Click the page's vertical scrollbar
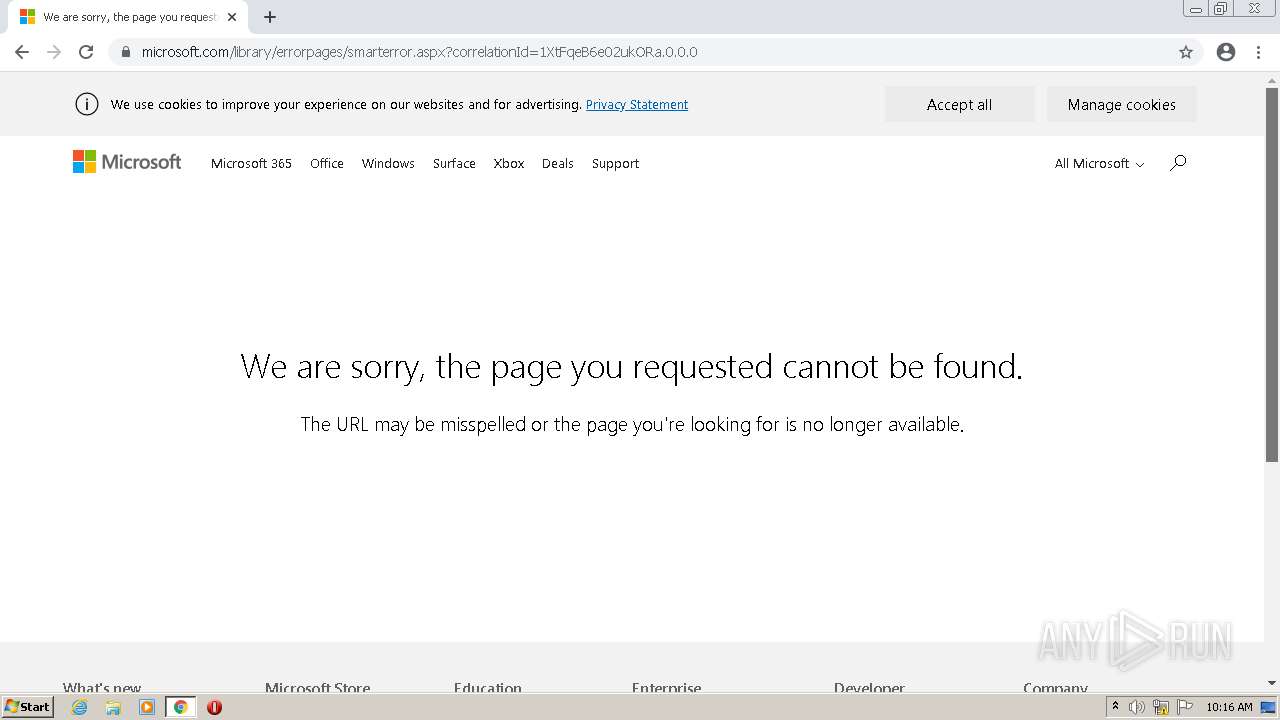The image size is (1280, 720). tap(1272, 275)
